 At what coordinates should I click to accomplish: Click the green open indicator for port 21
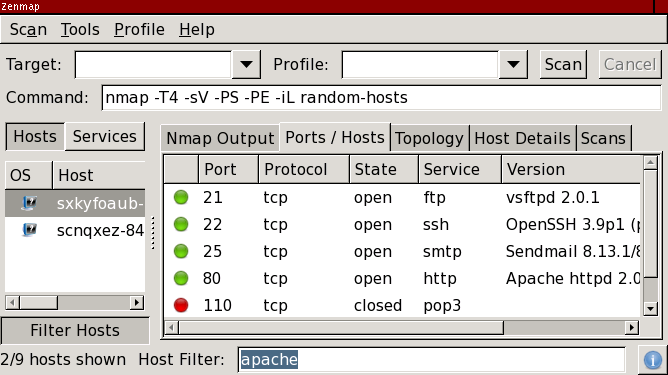click(x=181, y=197)
